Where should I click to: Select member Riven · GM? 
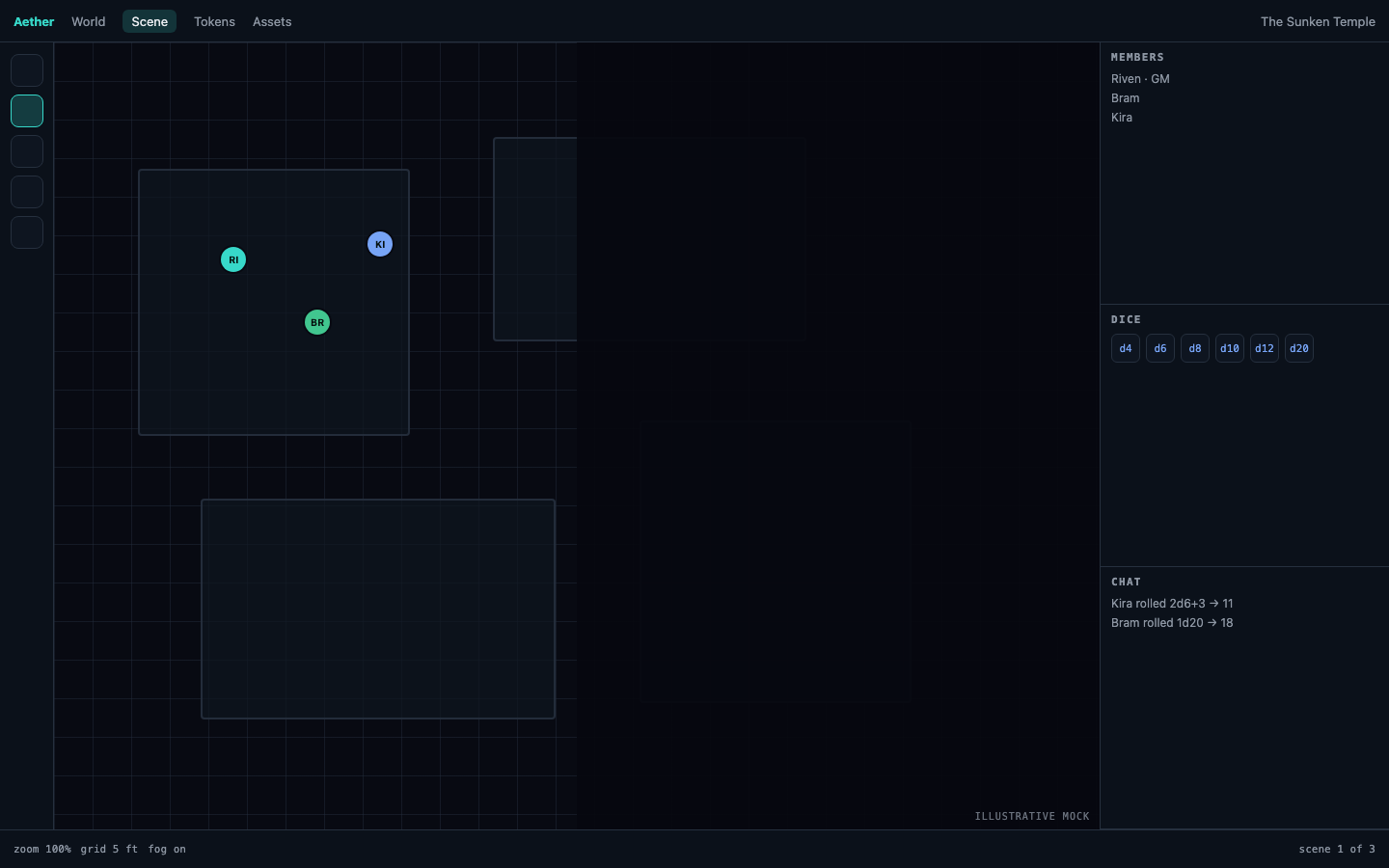1140,79
